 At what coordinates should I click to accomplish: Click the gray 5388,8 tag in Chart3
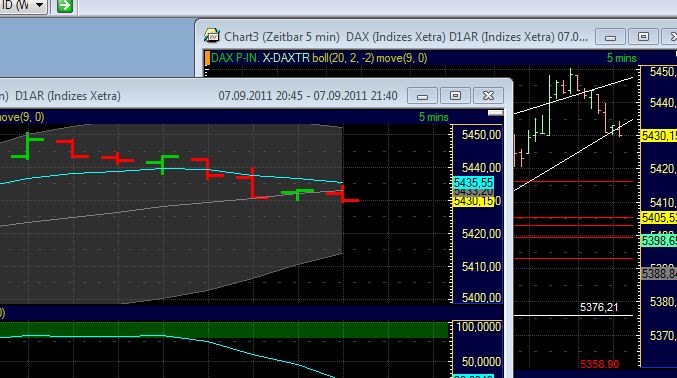click(x=659, y=273)
